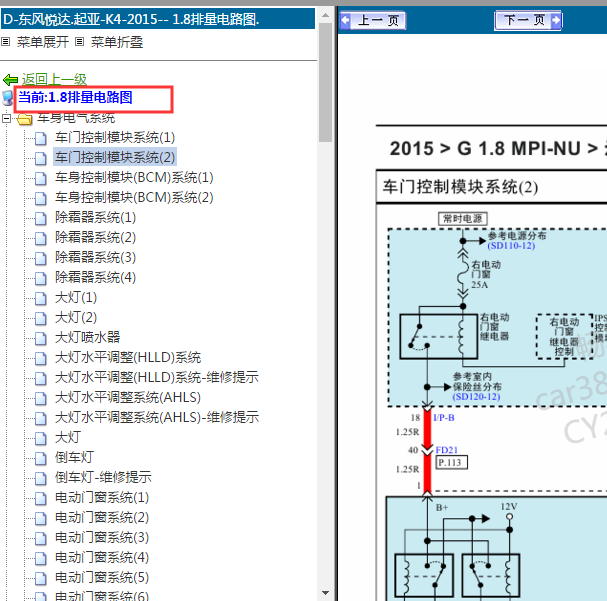This screenshot has height=601, width=607.
Task: Click 返回上一级 to go back a level
Action: [x=54, y=79]
